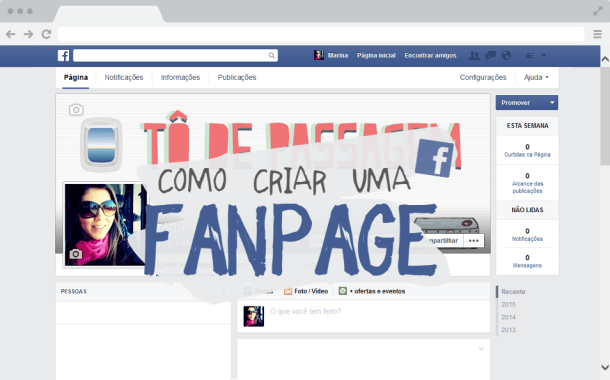Click composer avatar thumbnail
Viewport: 610px width, 380px height.
[x=254, y=316]
